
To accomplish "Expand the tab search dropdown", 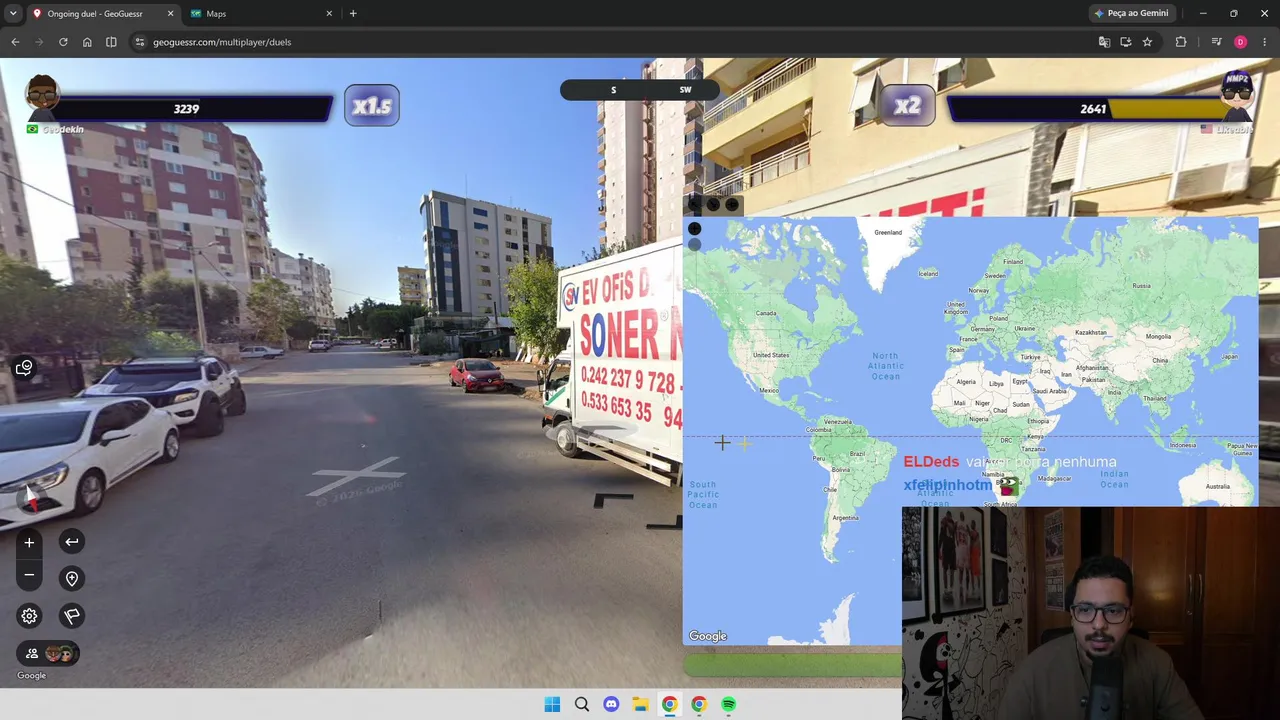I will click(13, 13).
